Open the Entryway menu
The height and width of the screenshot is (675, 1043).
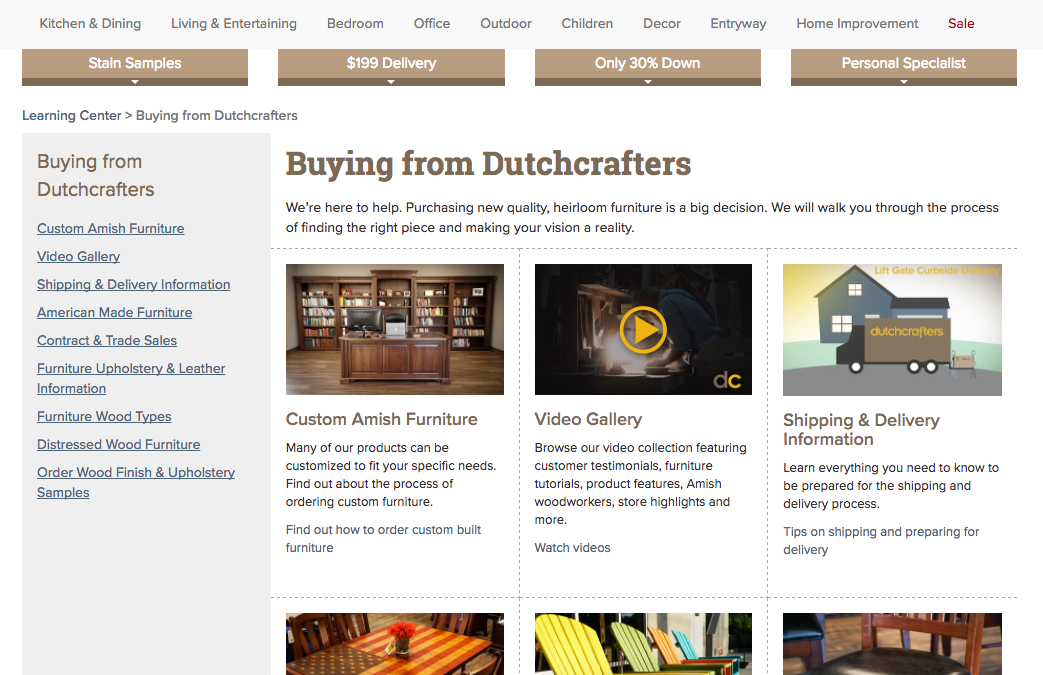(738, 23)
